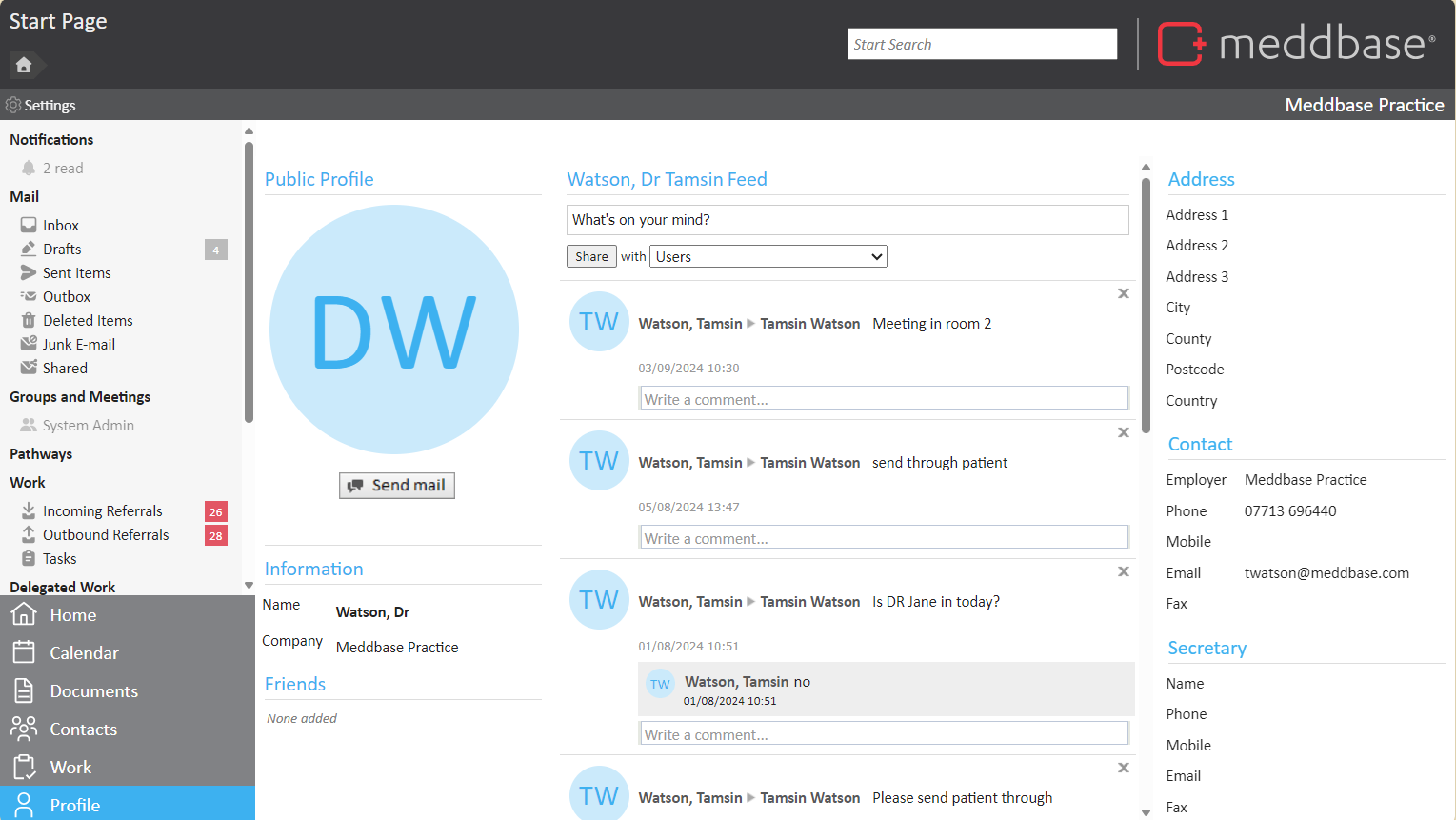Dismiss the 'Meeting in room 2' post
Screen dimensions: 1456x820
coord(1124,293)
